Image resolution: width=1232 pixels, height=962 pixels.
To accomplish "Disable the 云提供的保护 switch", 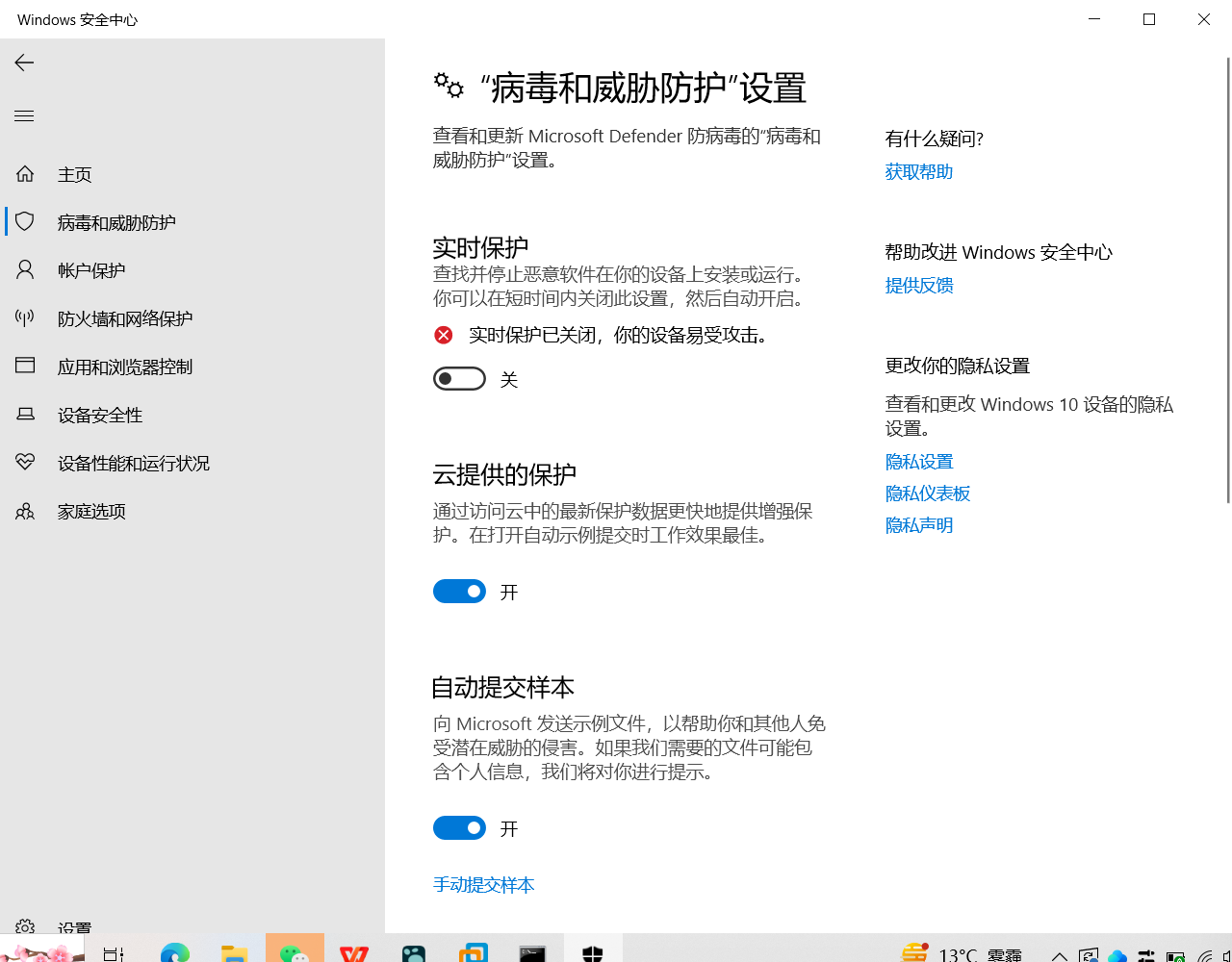I will coord(459,592).
